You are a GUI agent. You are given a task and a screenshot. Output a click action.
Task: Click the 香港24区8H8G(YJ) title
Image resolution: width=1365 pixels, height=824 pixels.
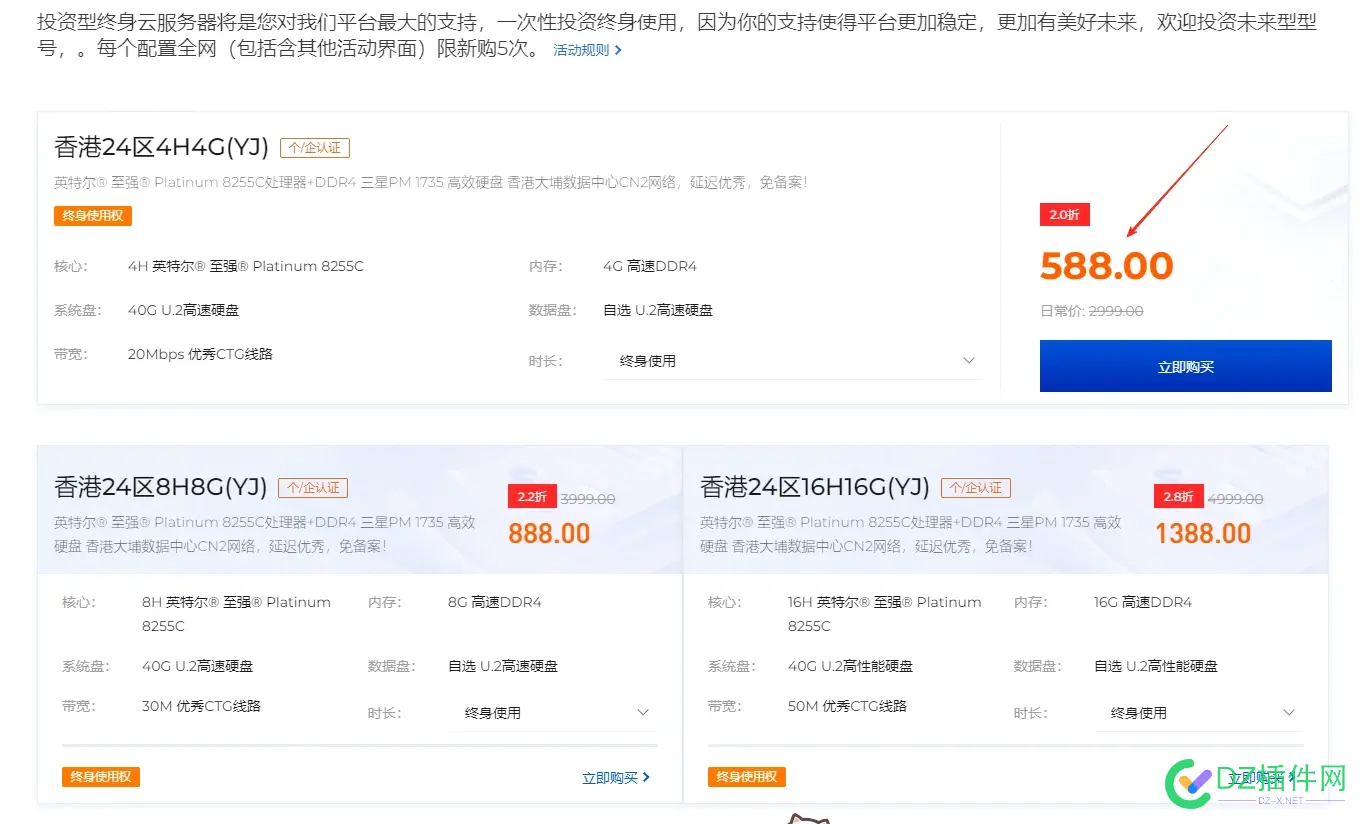[x=161, y=487]
